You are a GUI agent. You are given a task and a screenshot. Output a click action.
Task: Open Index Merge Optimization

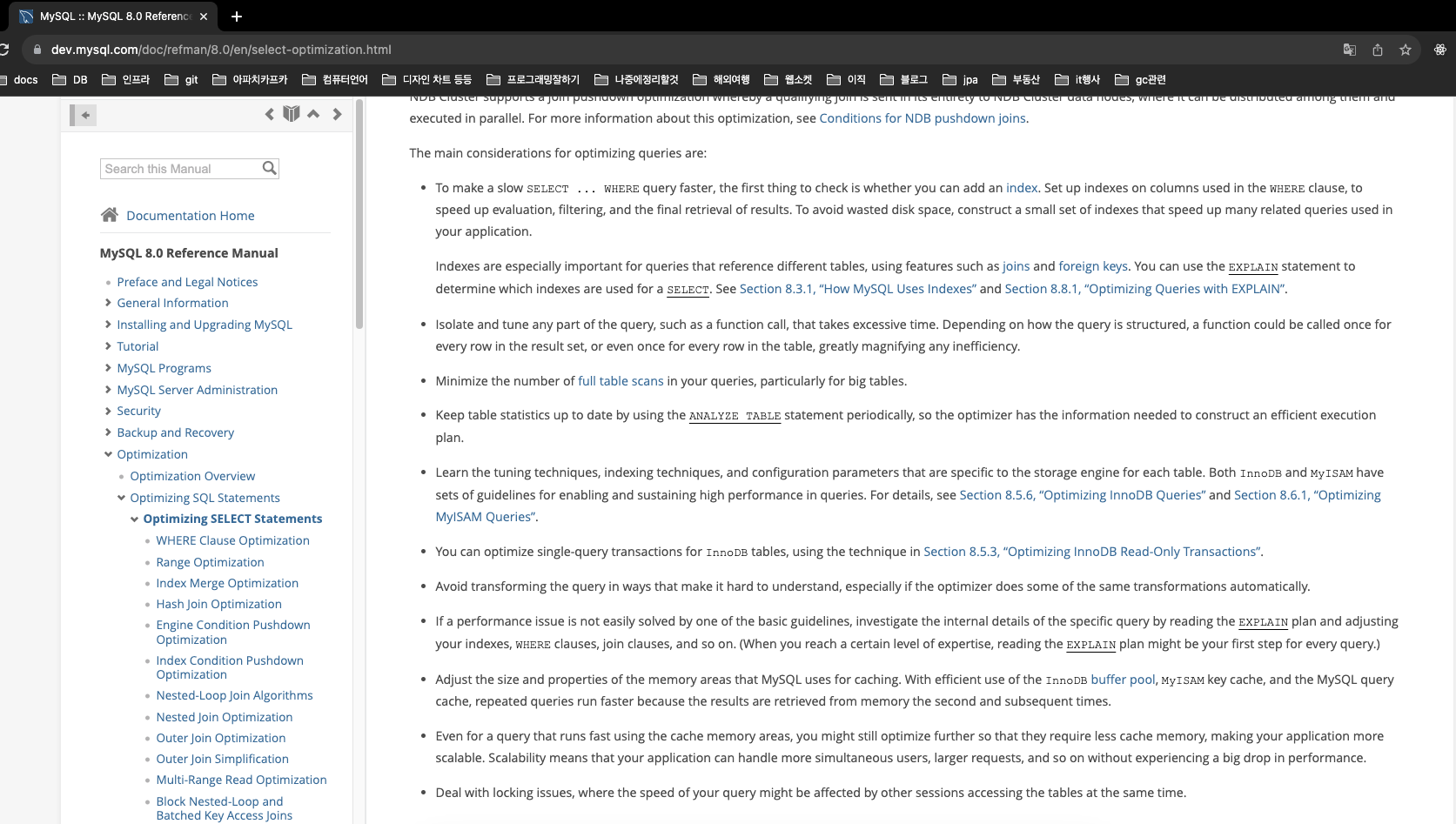click(x=227, y=583)
